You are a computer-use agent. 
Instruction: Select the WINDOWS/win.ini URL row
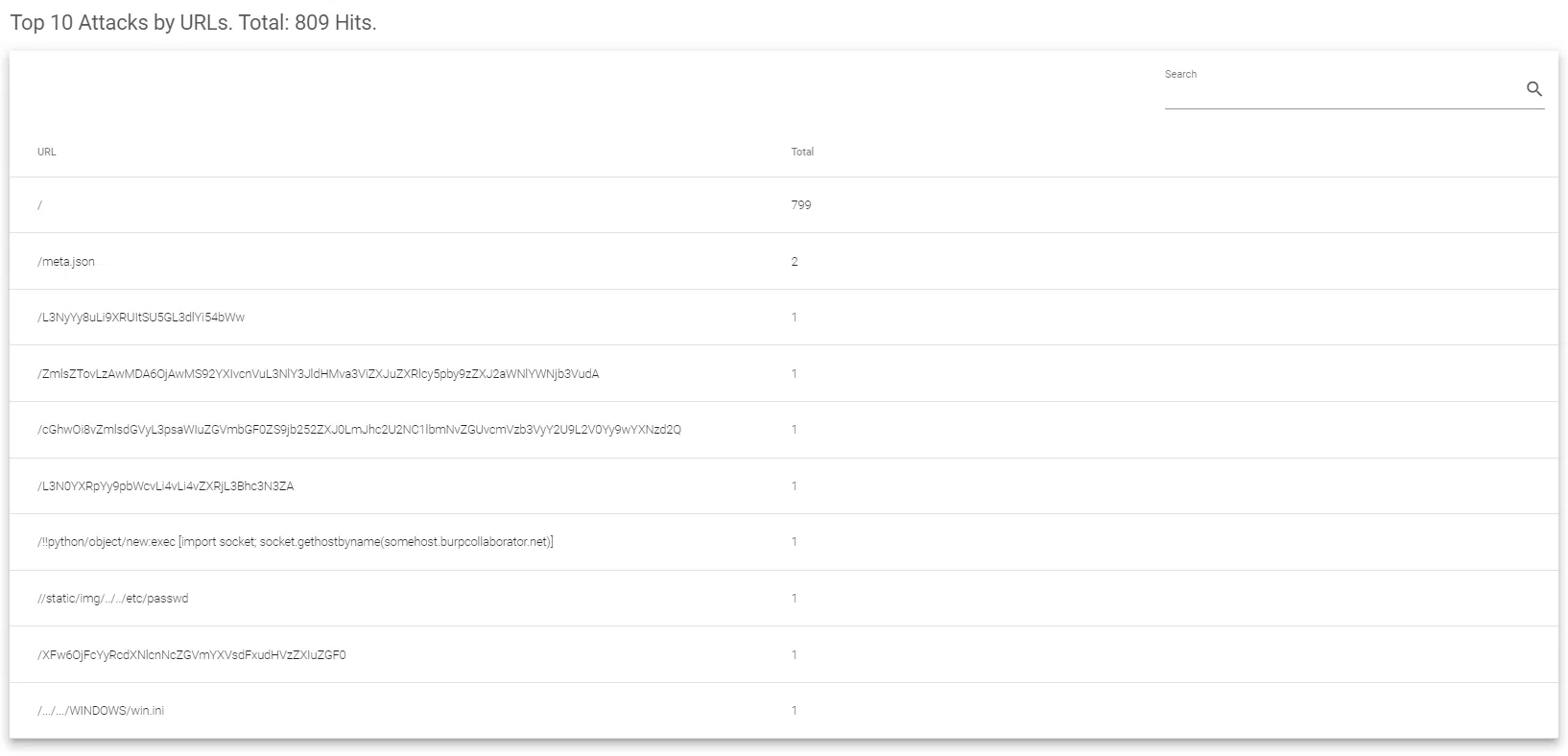(101, 711)
